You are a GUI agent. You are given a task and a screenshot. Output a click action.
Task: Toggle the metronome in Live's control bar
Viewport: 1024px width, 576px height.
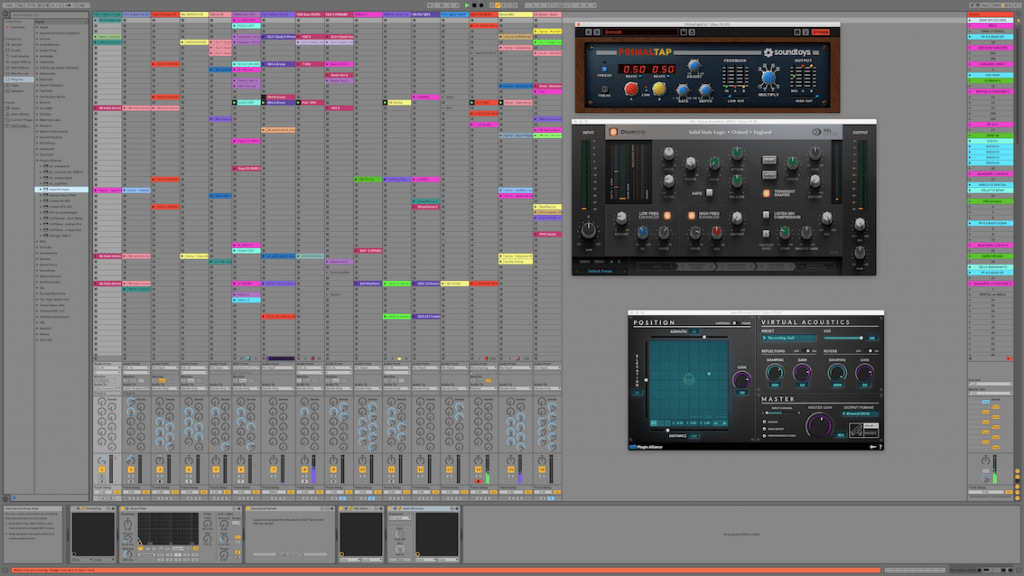pos(71,5)
